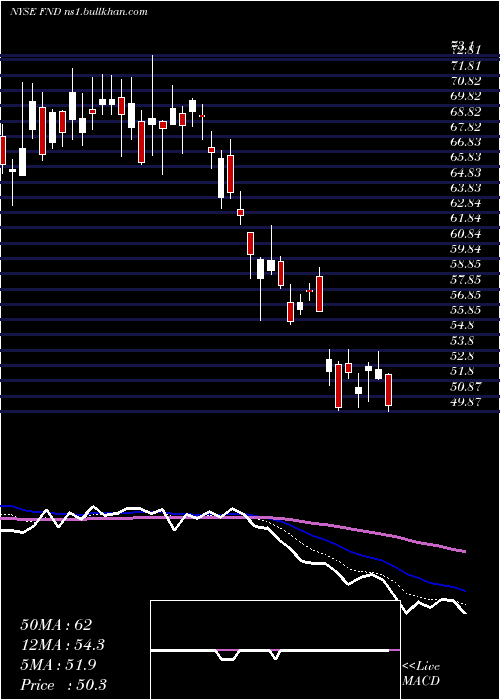Screen dimensions: 500x700
Task: Click the pink 50MA line's right end
Action: [464, 552]
